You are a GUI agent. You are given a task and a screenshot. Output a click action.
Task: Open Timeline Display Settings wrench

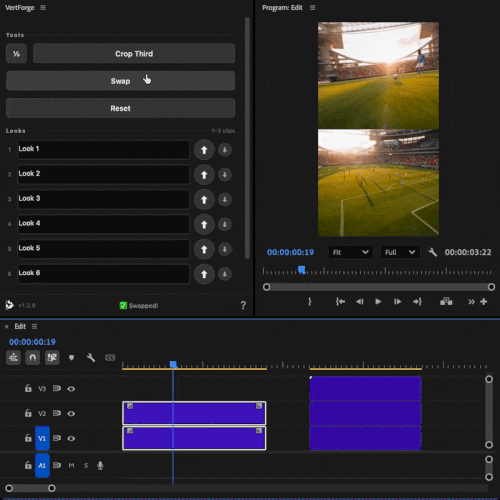91,358
